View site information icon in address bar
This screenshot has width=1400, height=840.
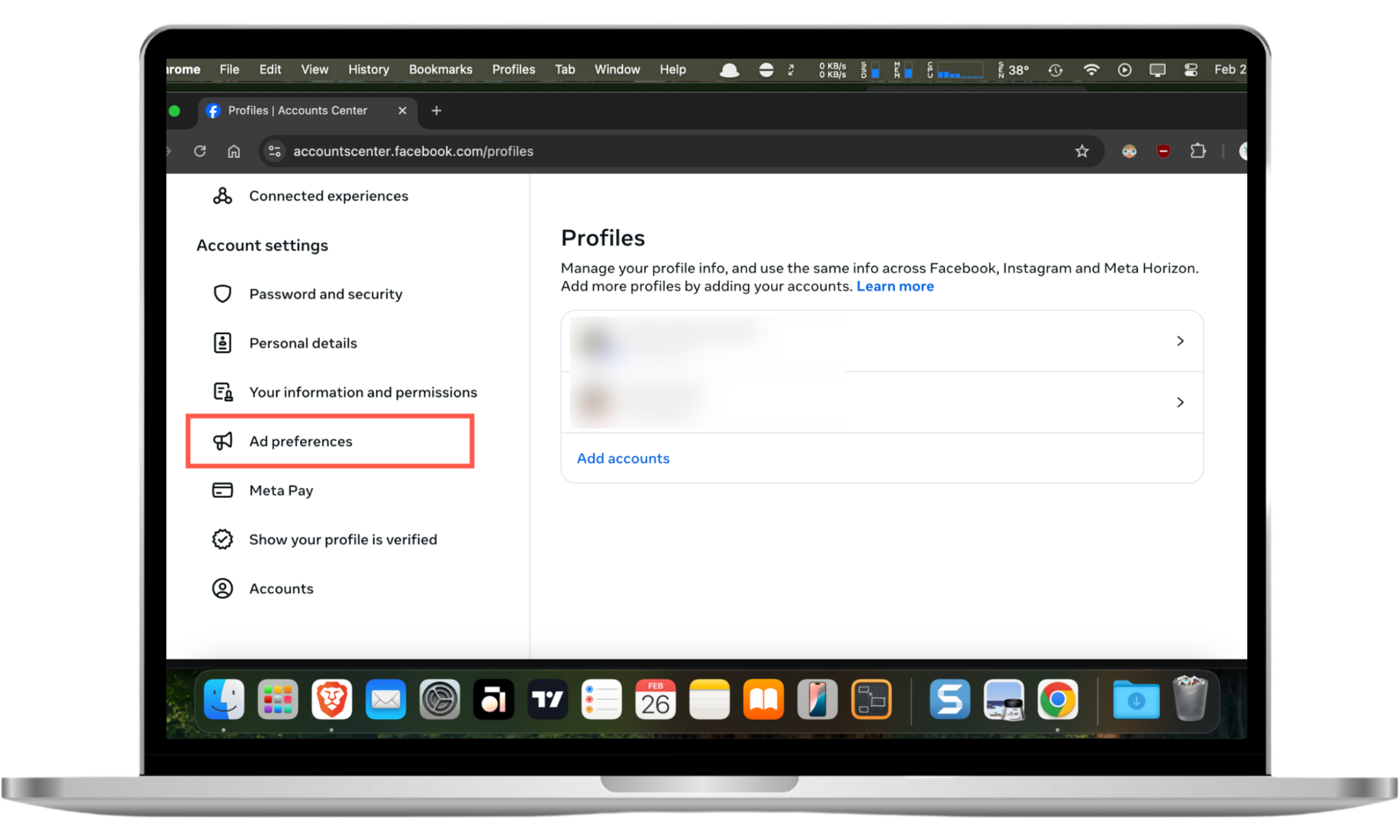pos(275,151)
